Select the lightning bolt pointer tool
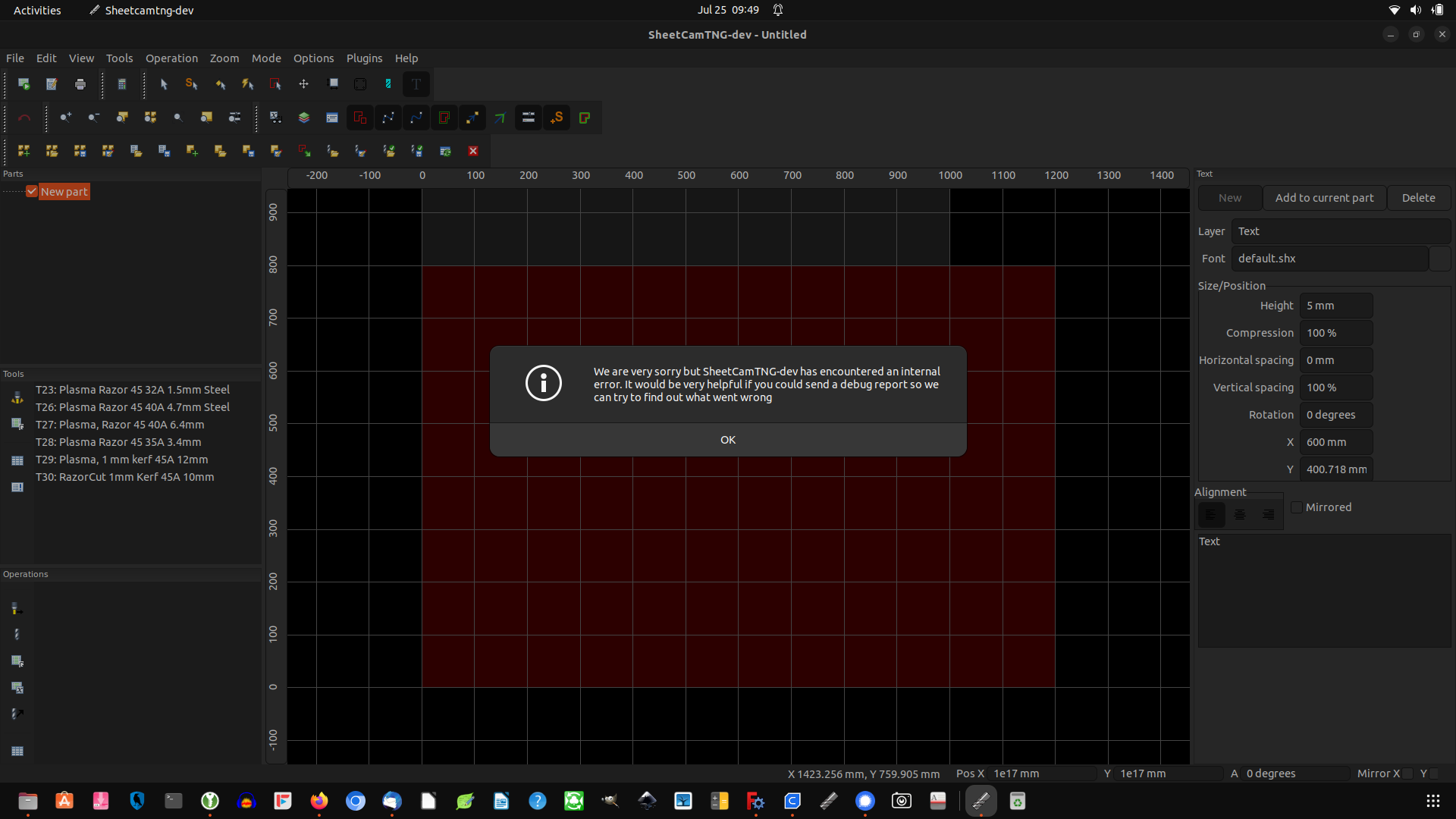1456x819 pixels. coord(248,84)
